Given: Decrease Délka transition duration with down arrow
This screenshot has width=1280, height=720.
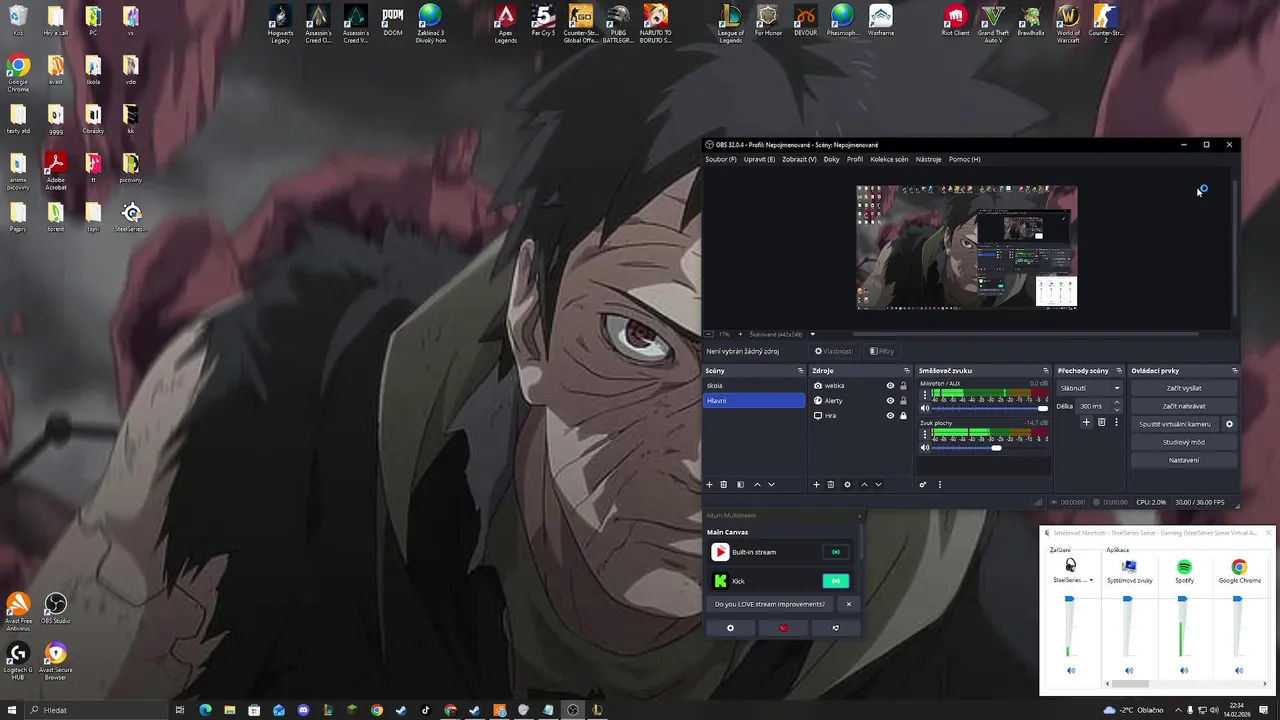Looking at the screenshot, I should click(x=1117, y=410).
